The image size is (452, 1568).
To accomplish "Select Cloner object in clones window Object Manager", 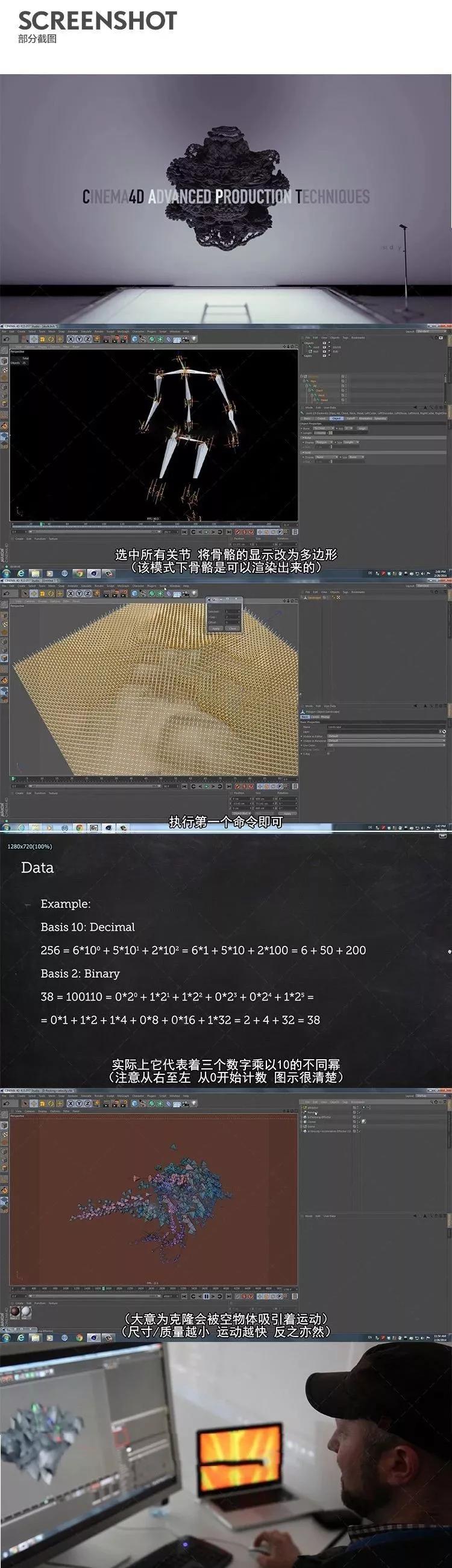I will 312,1122.
